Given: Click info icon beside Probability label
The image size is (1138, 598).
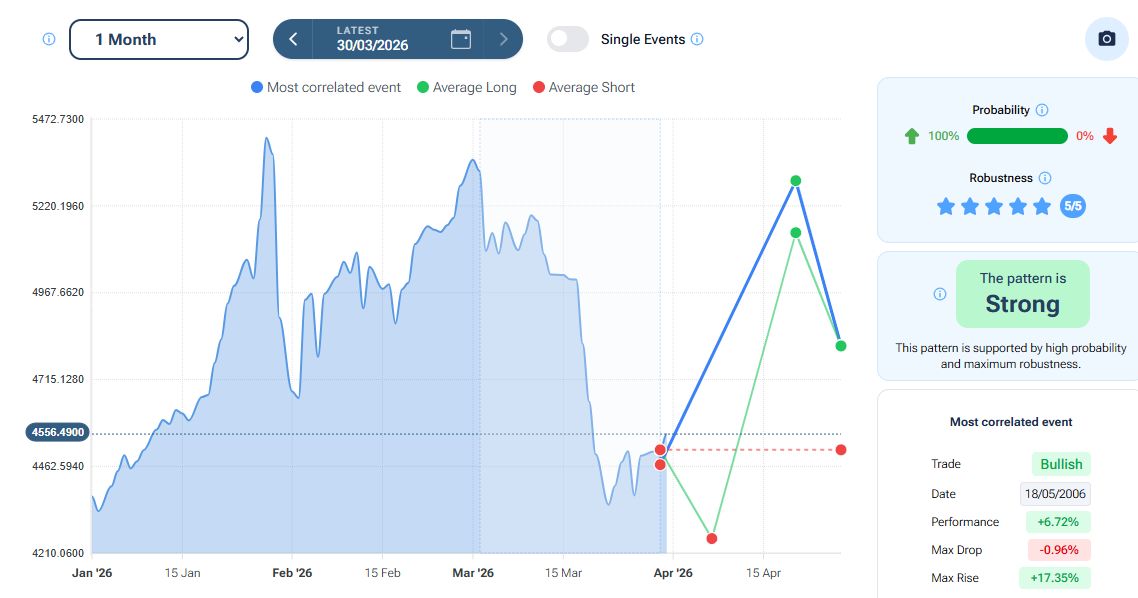Looking at the screenshot, I should click(1041, 110).
